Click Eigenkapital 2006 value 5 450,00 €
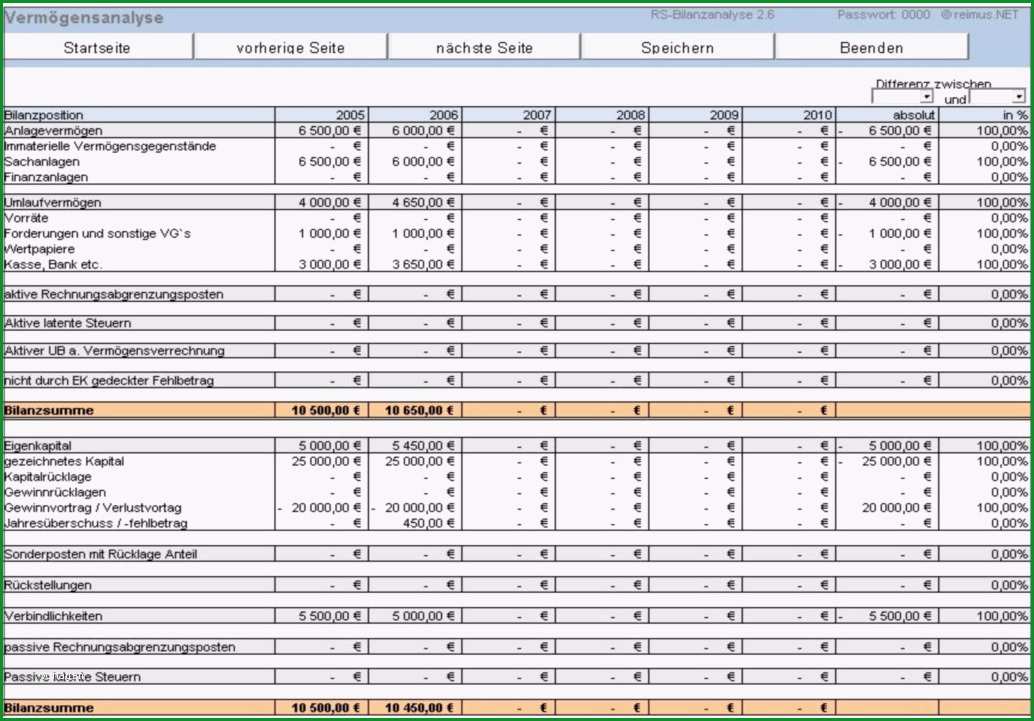Image resolution: width=1034 pixels, height=721 pixels. tap(423, 446)
